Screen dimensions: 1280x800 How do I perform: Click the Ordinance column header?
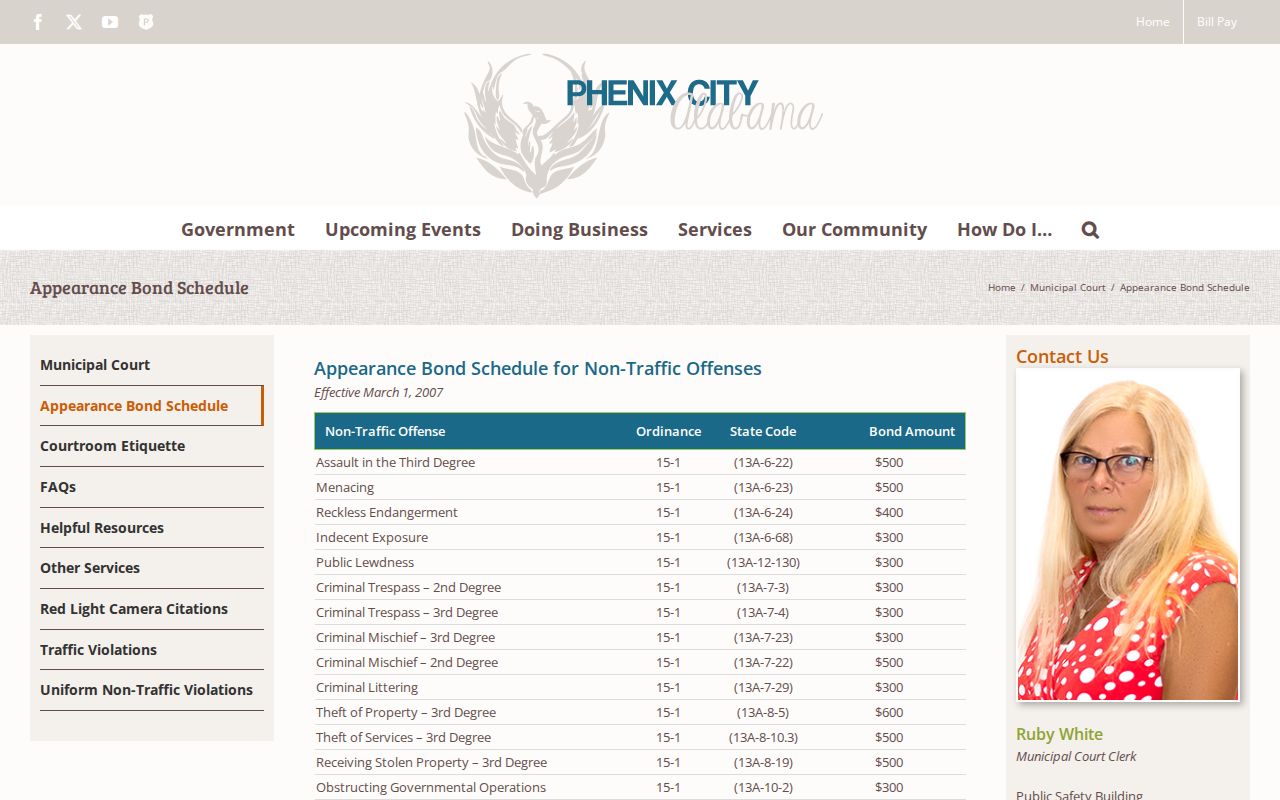tap(668, 431)
